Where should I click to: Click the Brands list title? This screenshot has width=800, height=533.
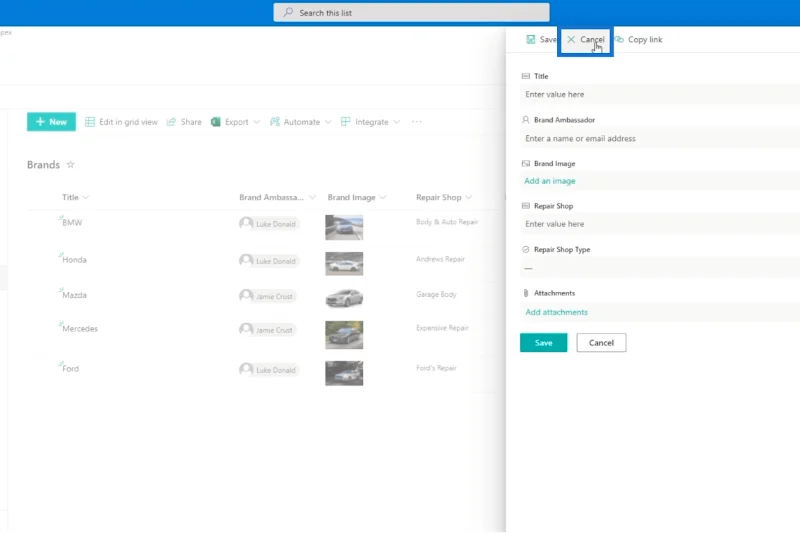click(43, 165)
